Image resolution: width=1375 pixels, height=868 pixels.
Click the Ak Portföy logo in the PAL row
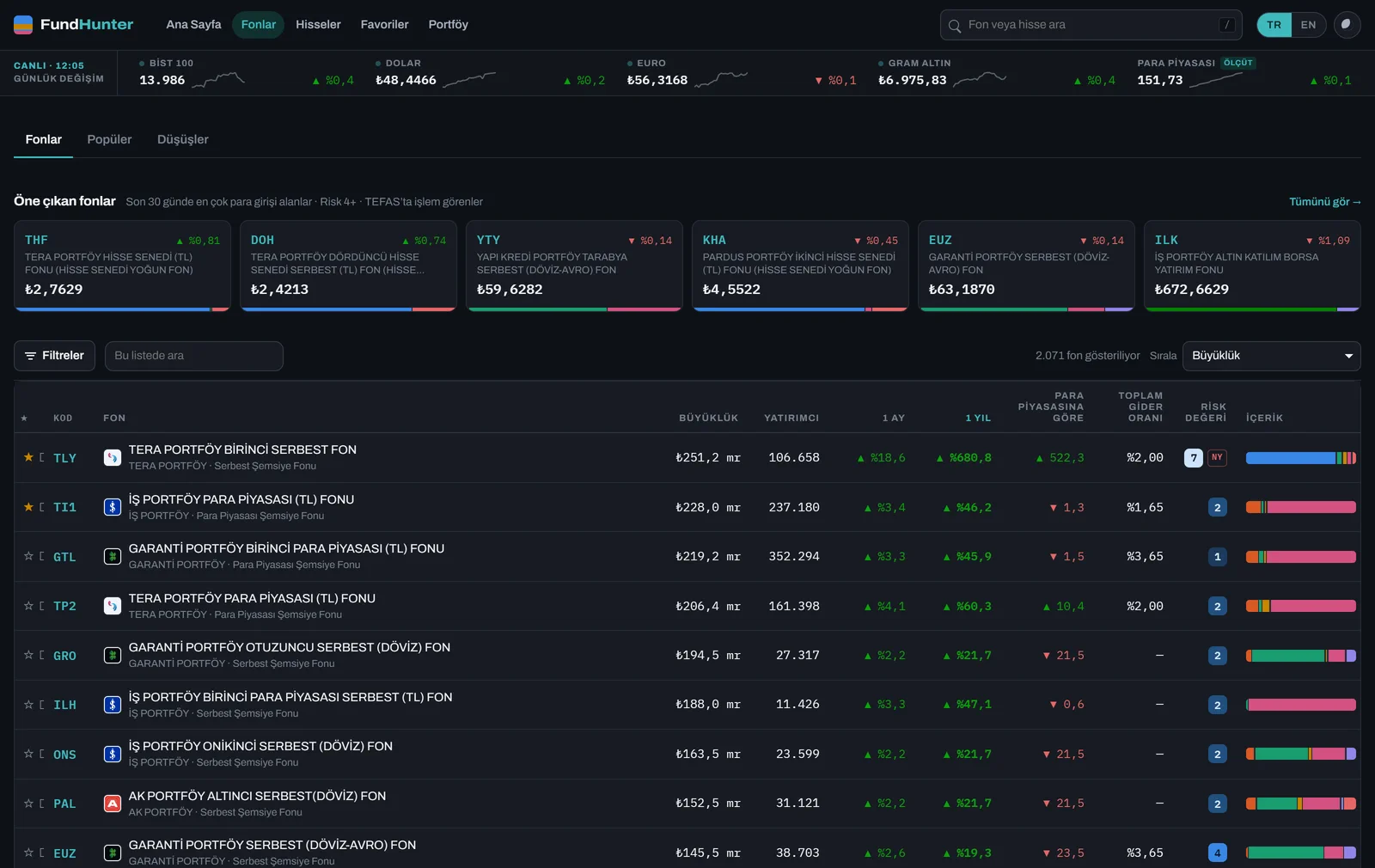(x=112, y=804)
